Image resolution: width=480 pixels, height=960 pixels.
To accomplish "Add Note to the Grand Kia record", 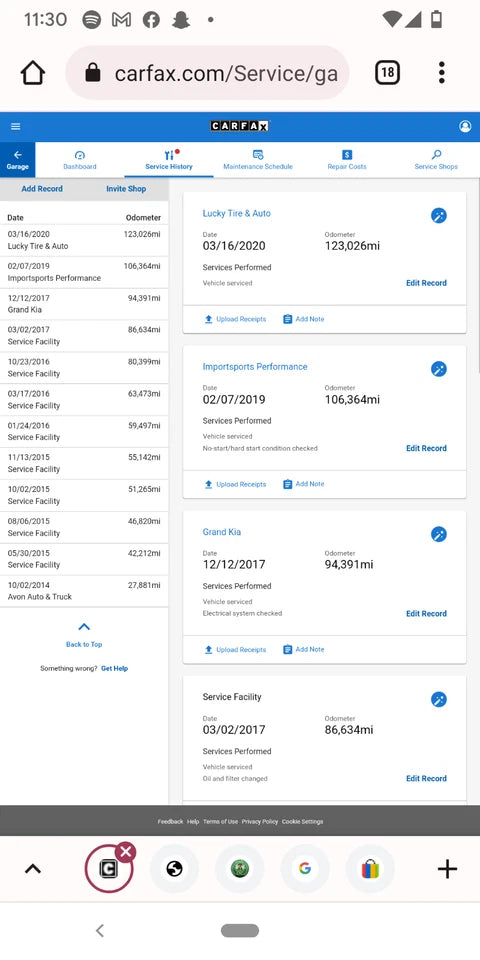I will click(304, 650).
